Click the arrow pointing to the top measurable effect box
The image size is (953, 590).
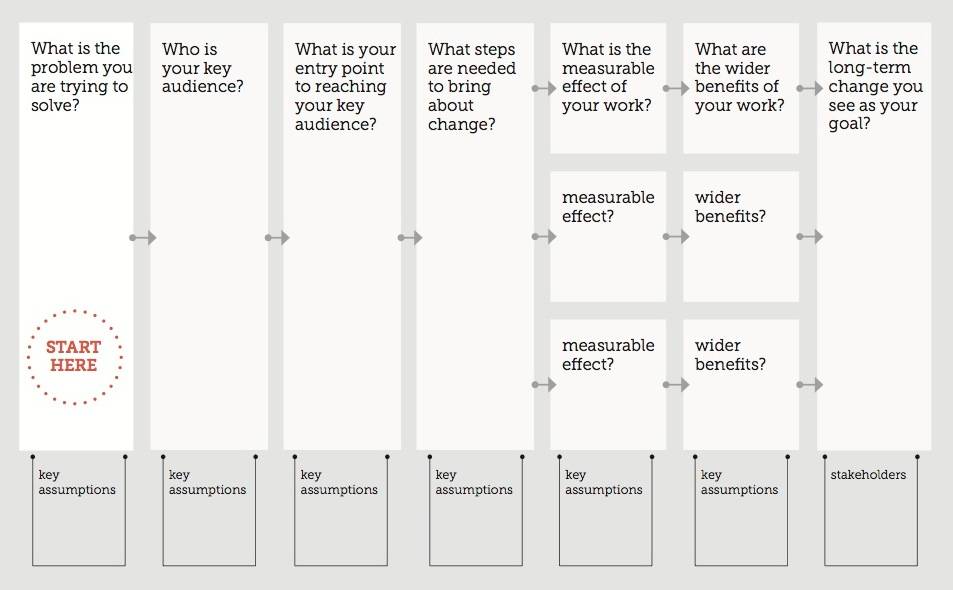[544, 89]
